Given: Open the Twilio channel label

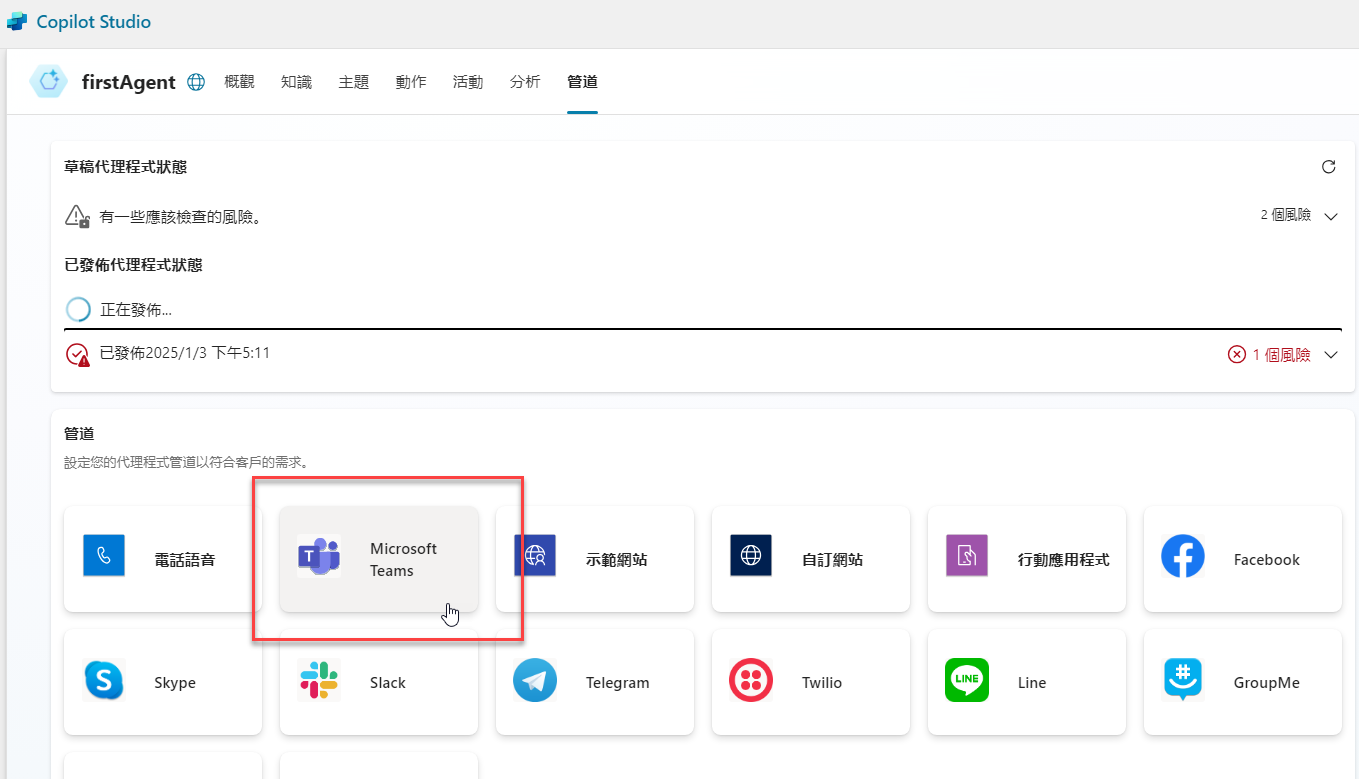Looking at the screenshot, I should coord(822,683).
